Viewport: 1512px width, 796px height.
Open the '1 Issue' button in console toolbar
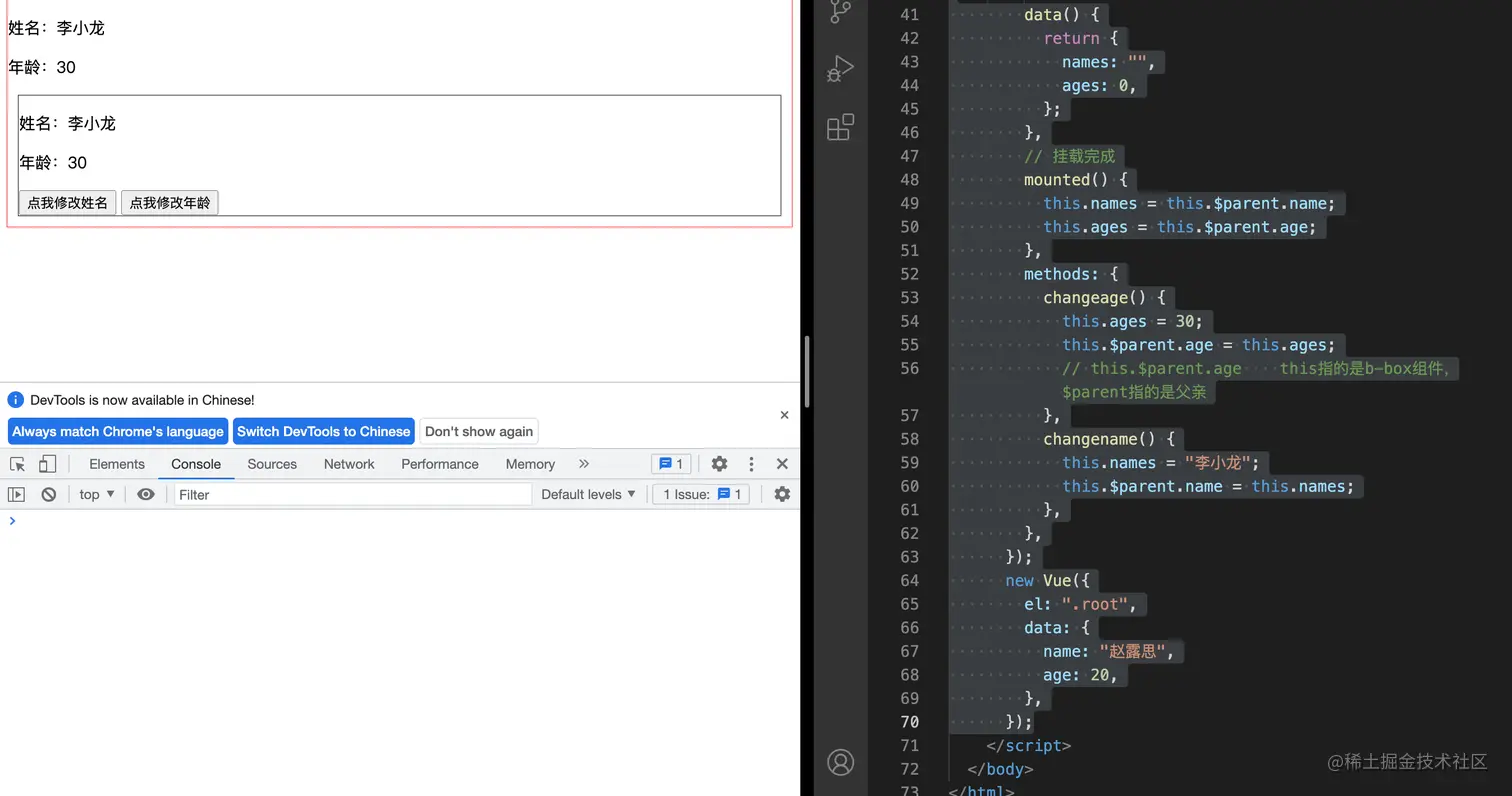[x=701, y=494]
